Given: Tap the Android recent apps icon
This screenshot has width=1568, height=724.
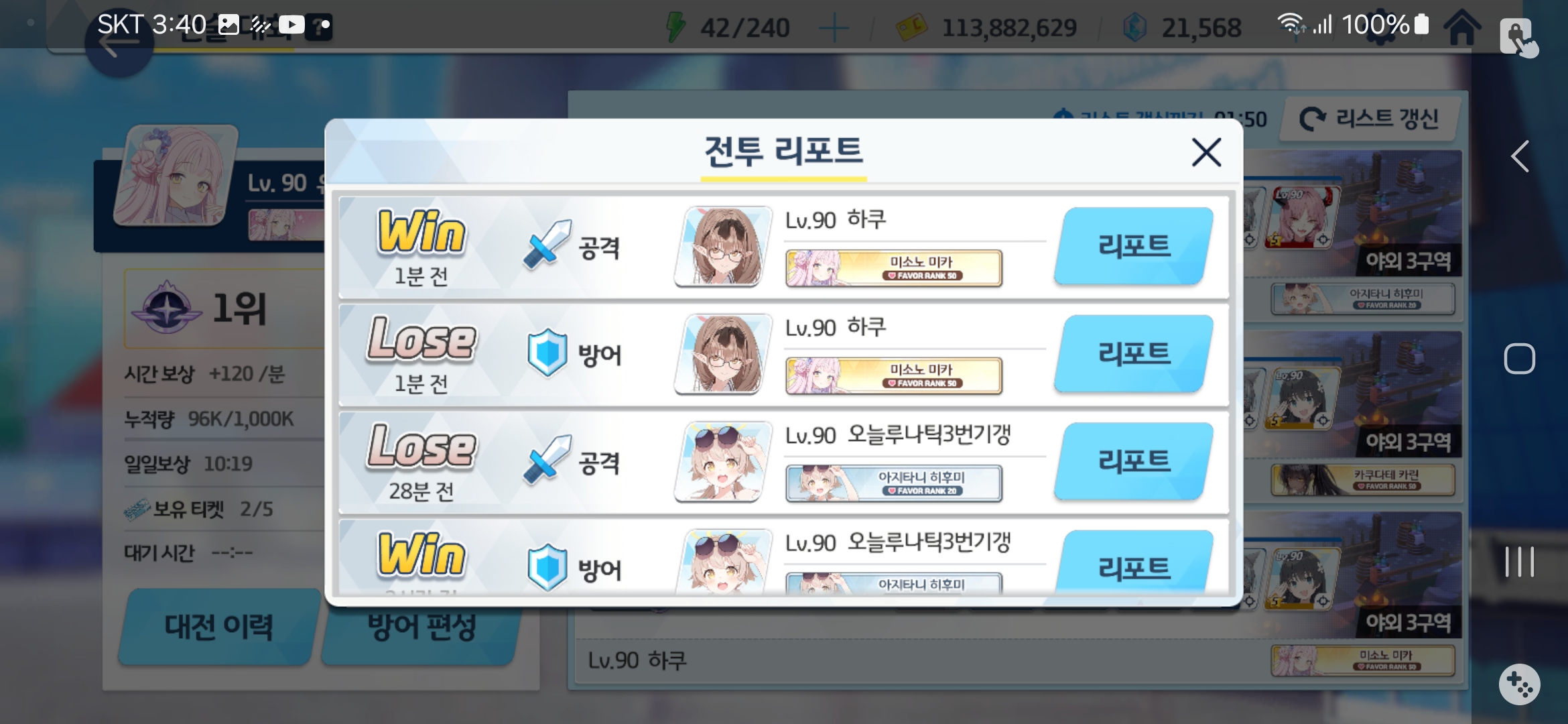Looking at the screenshot, I should click(1519, 562).
